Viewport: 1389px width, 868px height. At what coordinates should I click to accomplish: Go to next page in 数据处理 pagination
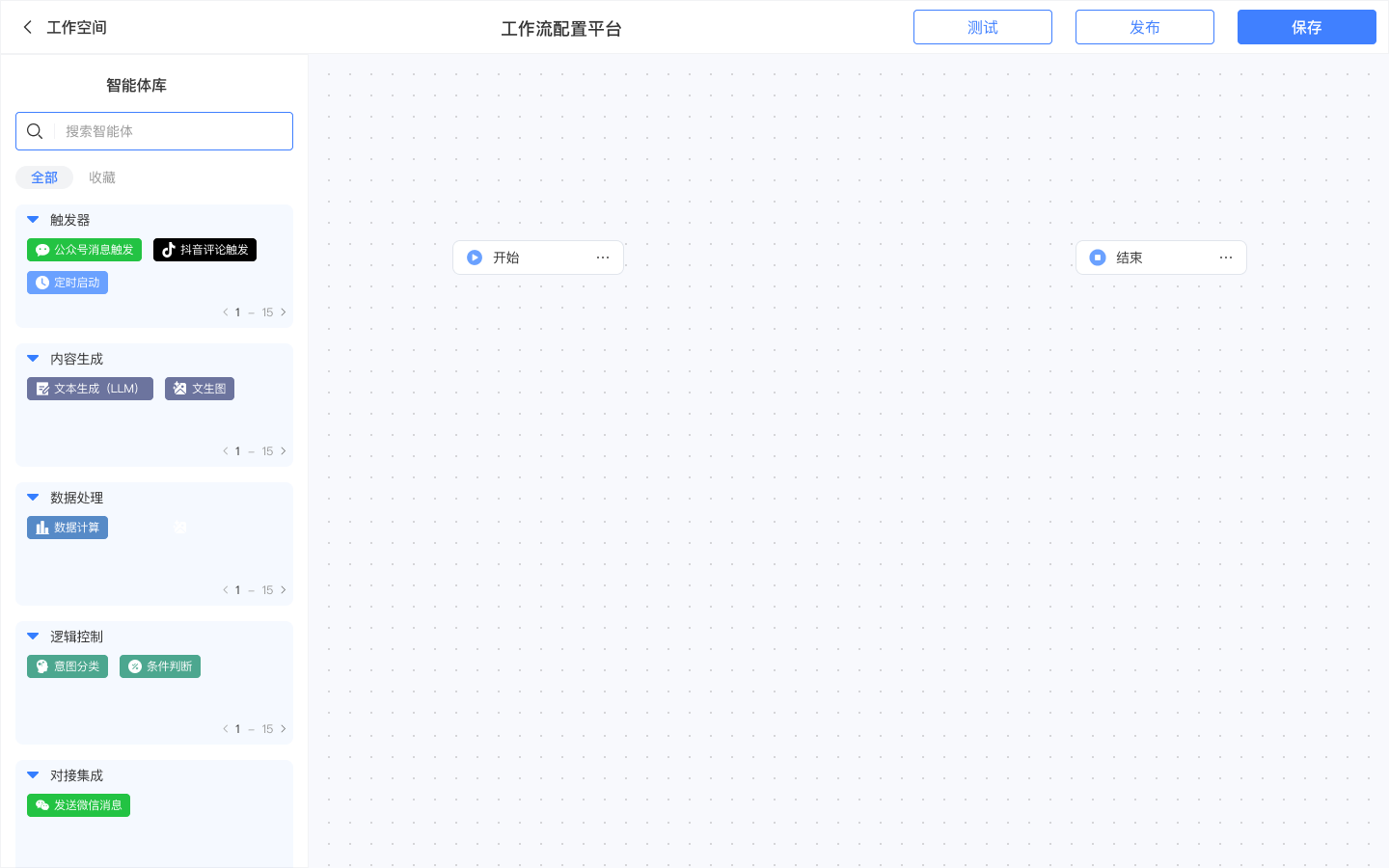pos(283,590)
